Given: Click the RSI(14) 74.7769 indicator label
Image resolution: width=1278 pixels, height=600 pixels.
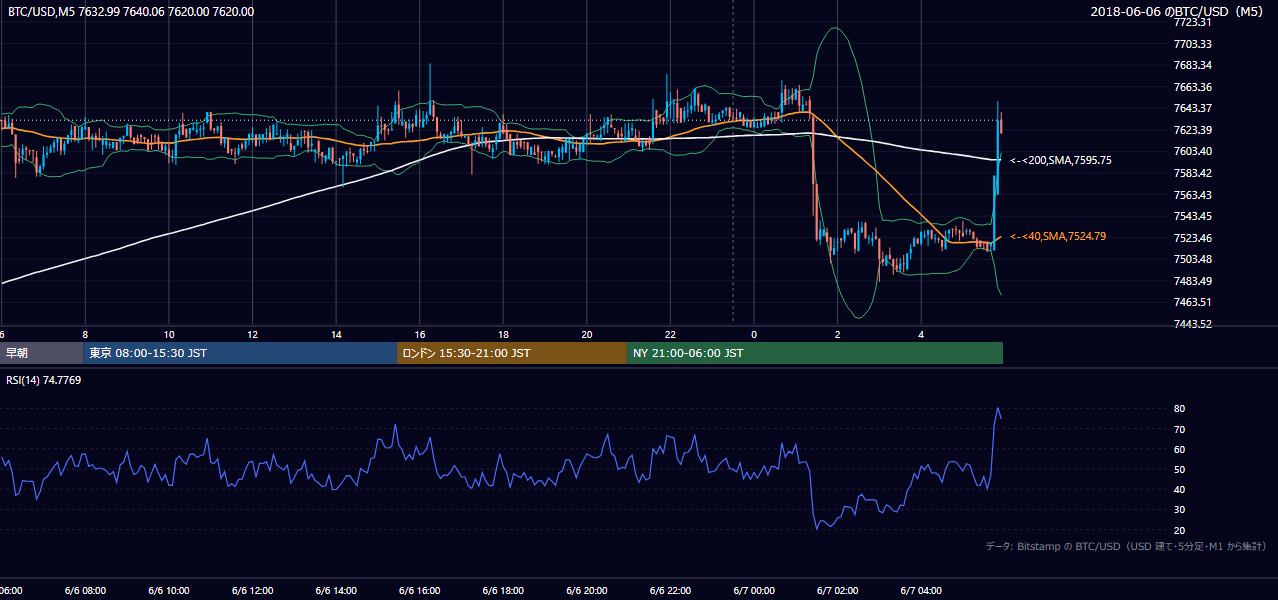Looking at the screenshot, I should 43,380.
